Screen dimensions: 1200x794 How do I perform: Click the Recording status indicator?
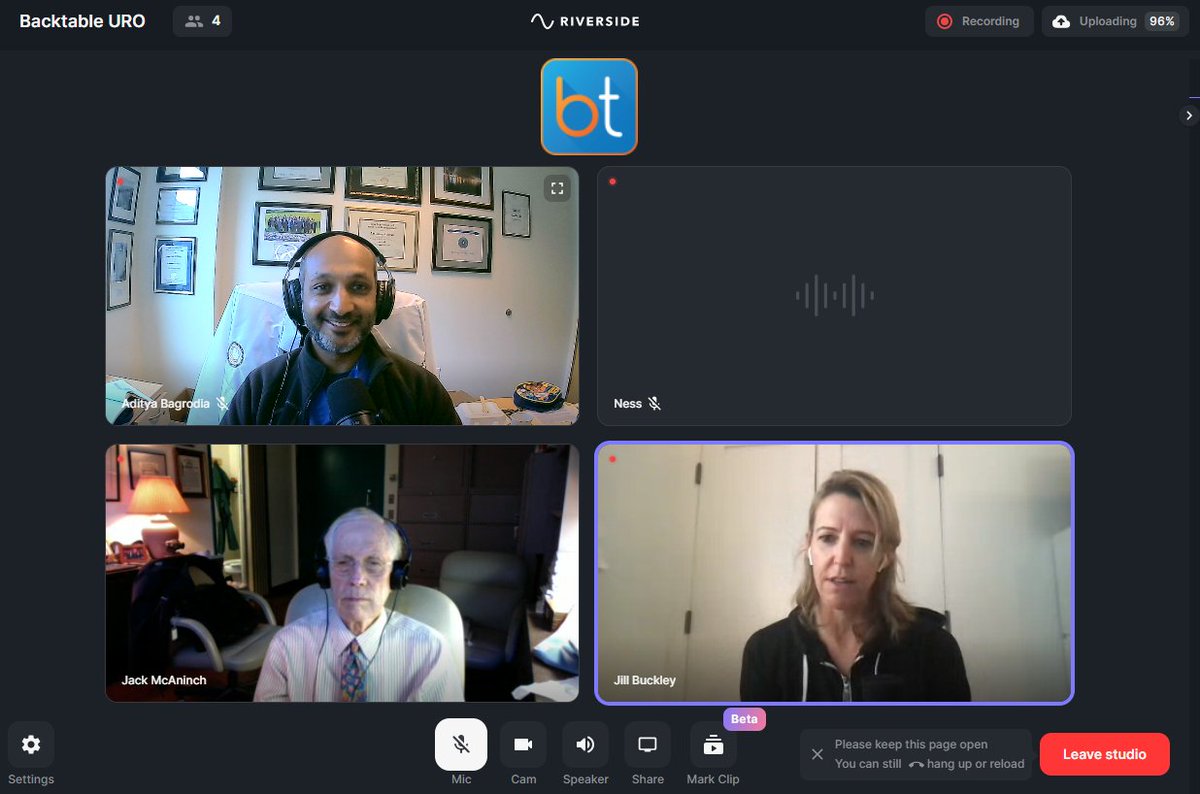[979, 20]
